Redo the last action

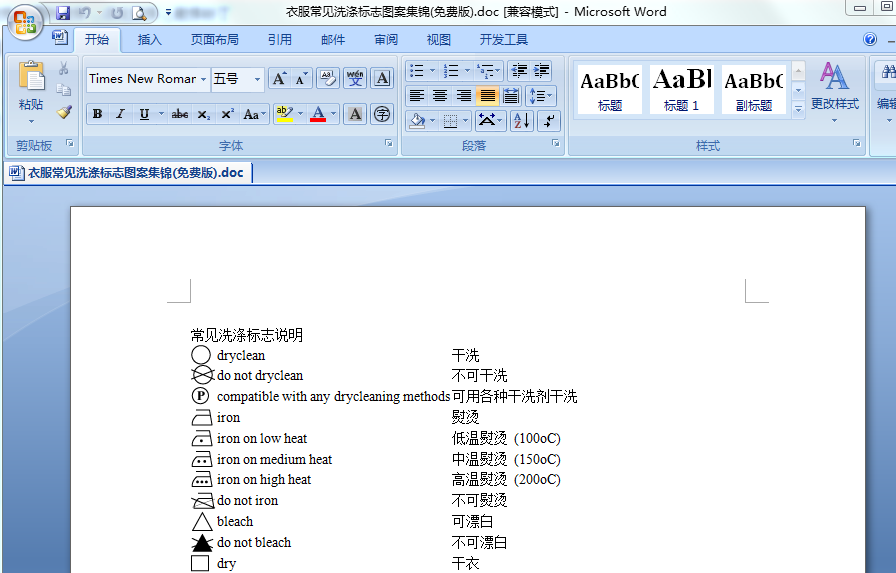coord(117,13)
